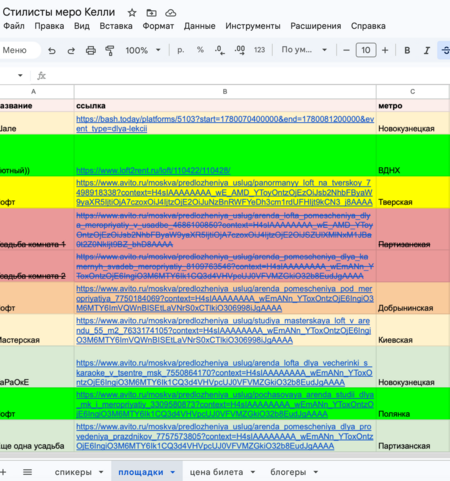Select column B header
Screen dimensions: 450x481
[225, 92]
